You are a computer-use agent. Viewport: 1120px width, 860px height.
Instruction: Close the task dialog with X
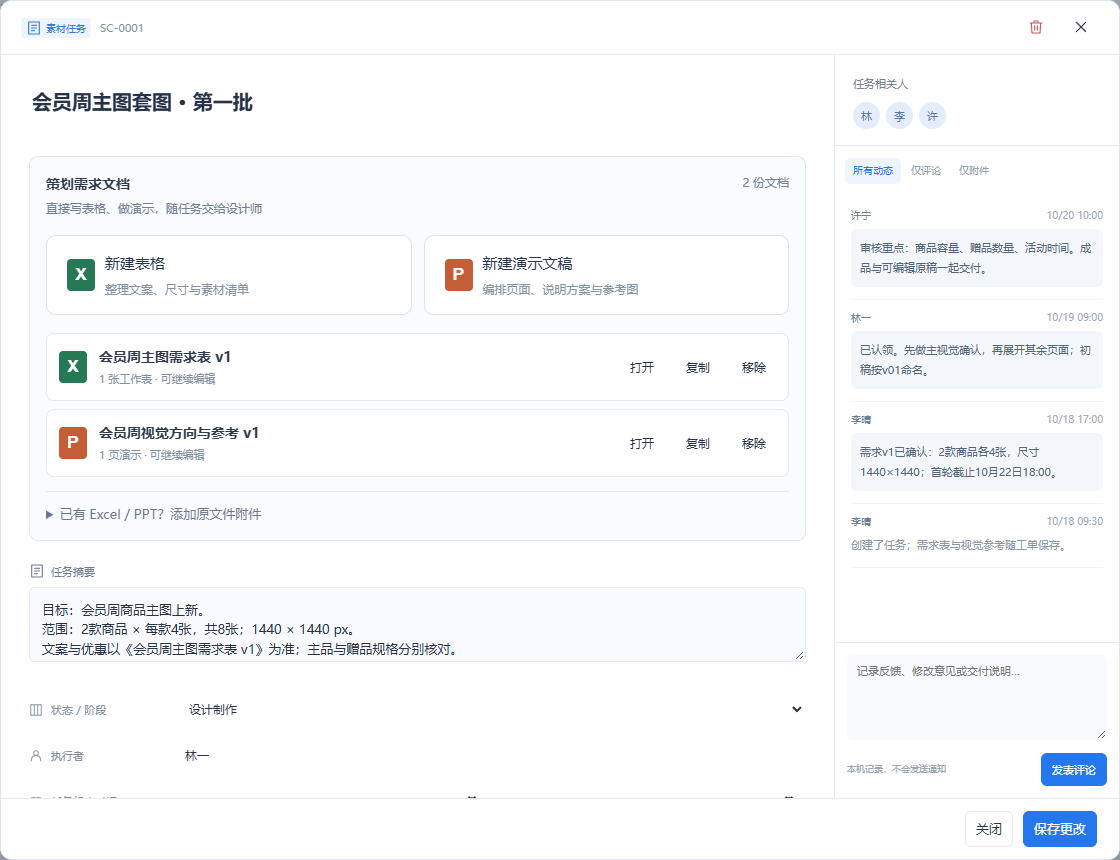[x=1081, y=27]
